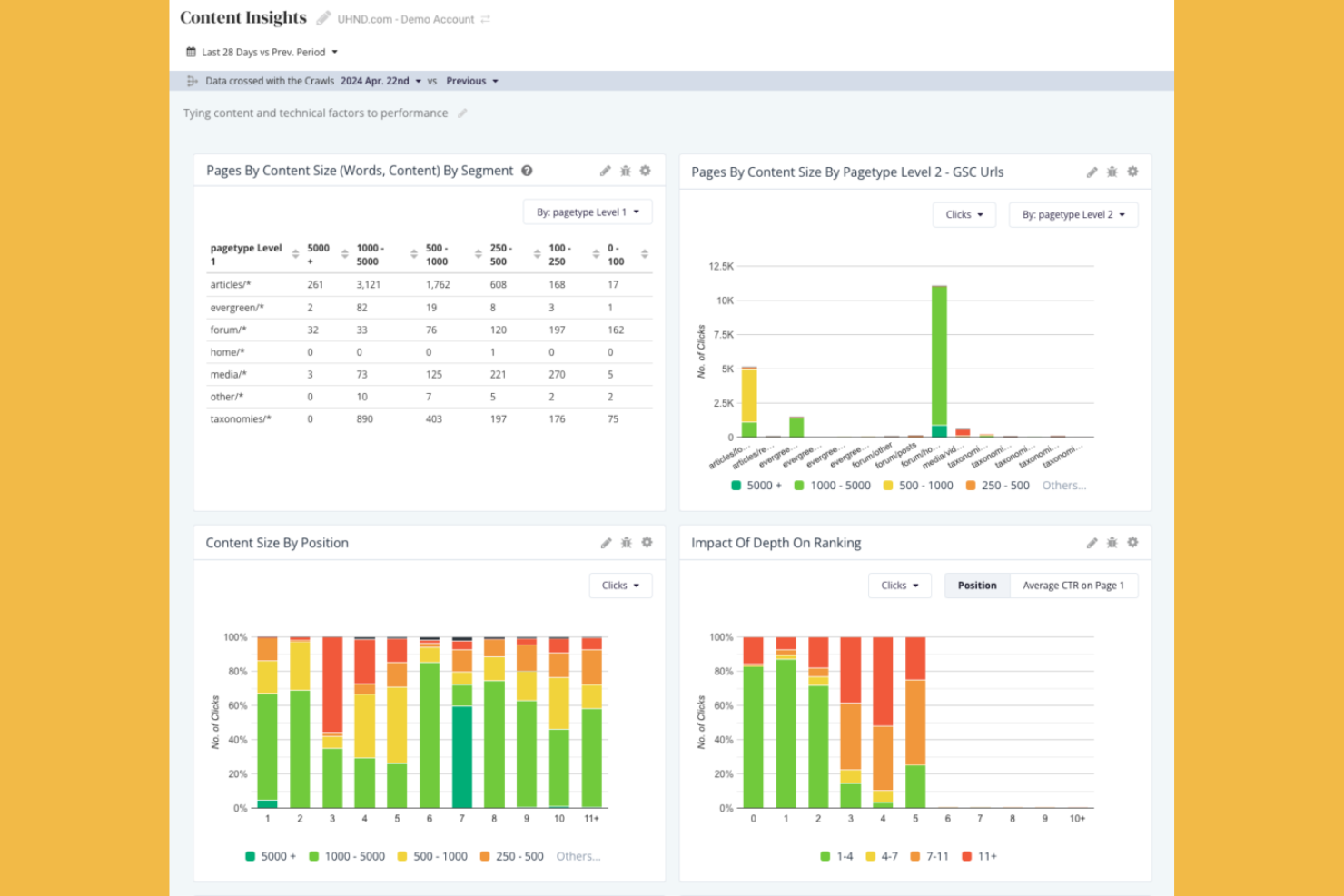
Task: Click the pencil icon beside the Content Insights title
Action: pos(323,16)
